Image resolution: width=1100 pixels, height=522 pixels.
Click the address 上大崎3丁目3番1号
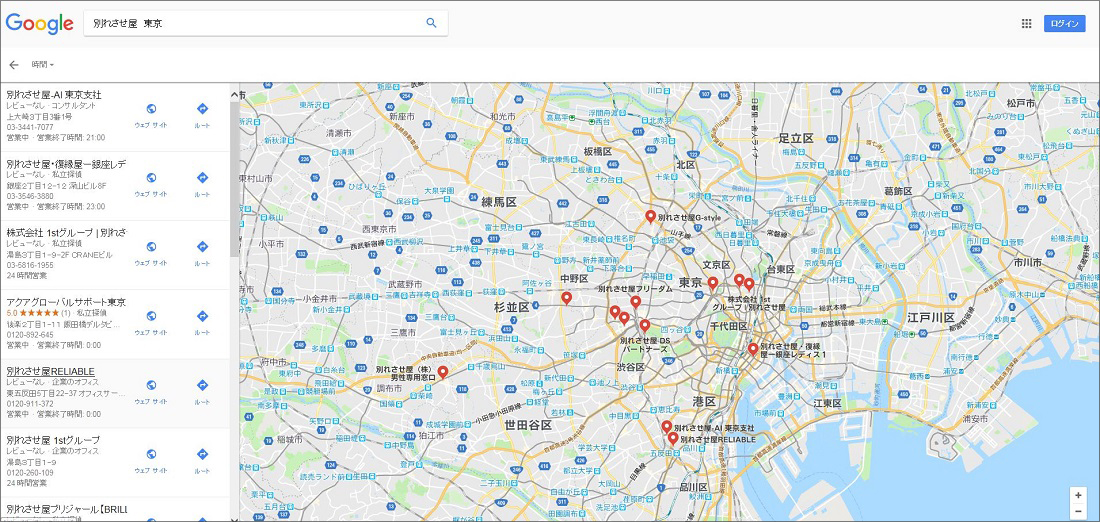[x=39, y=116]
